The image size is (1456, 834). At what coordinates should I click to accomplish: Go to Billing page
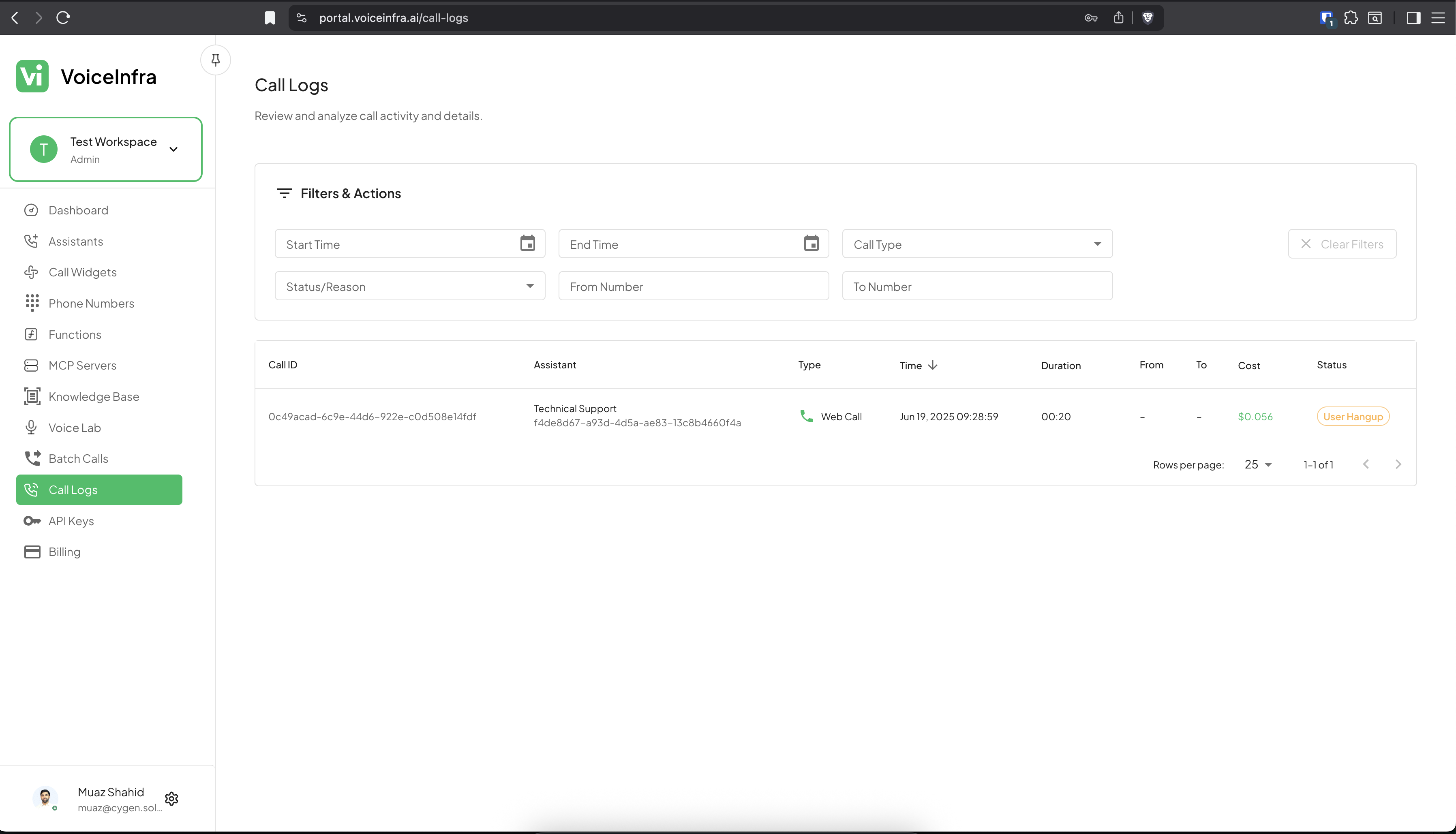click(99, 552)
